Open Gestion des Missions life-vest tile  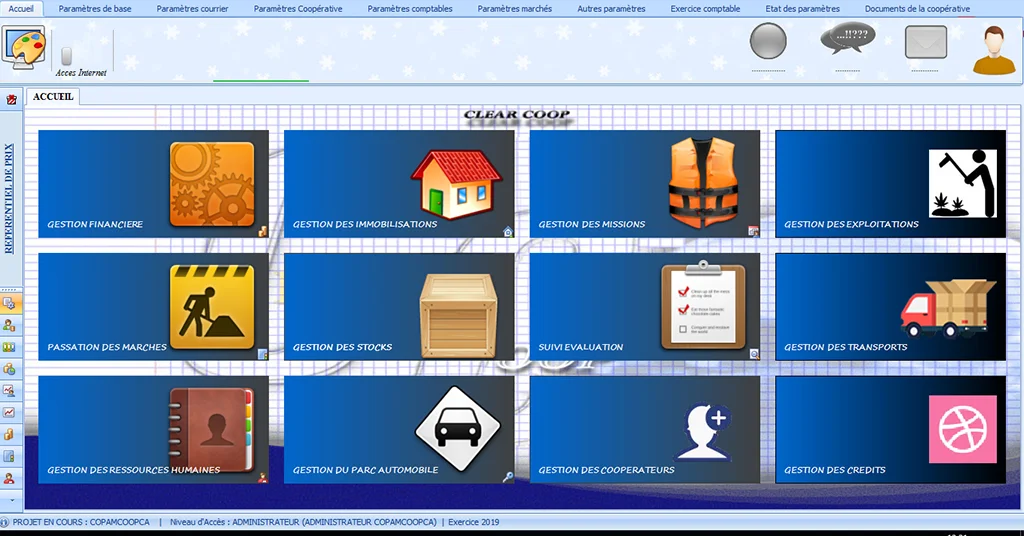[645, 183]
